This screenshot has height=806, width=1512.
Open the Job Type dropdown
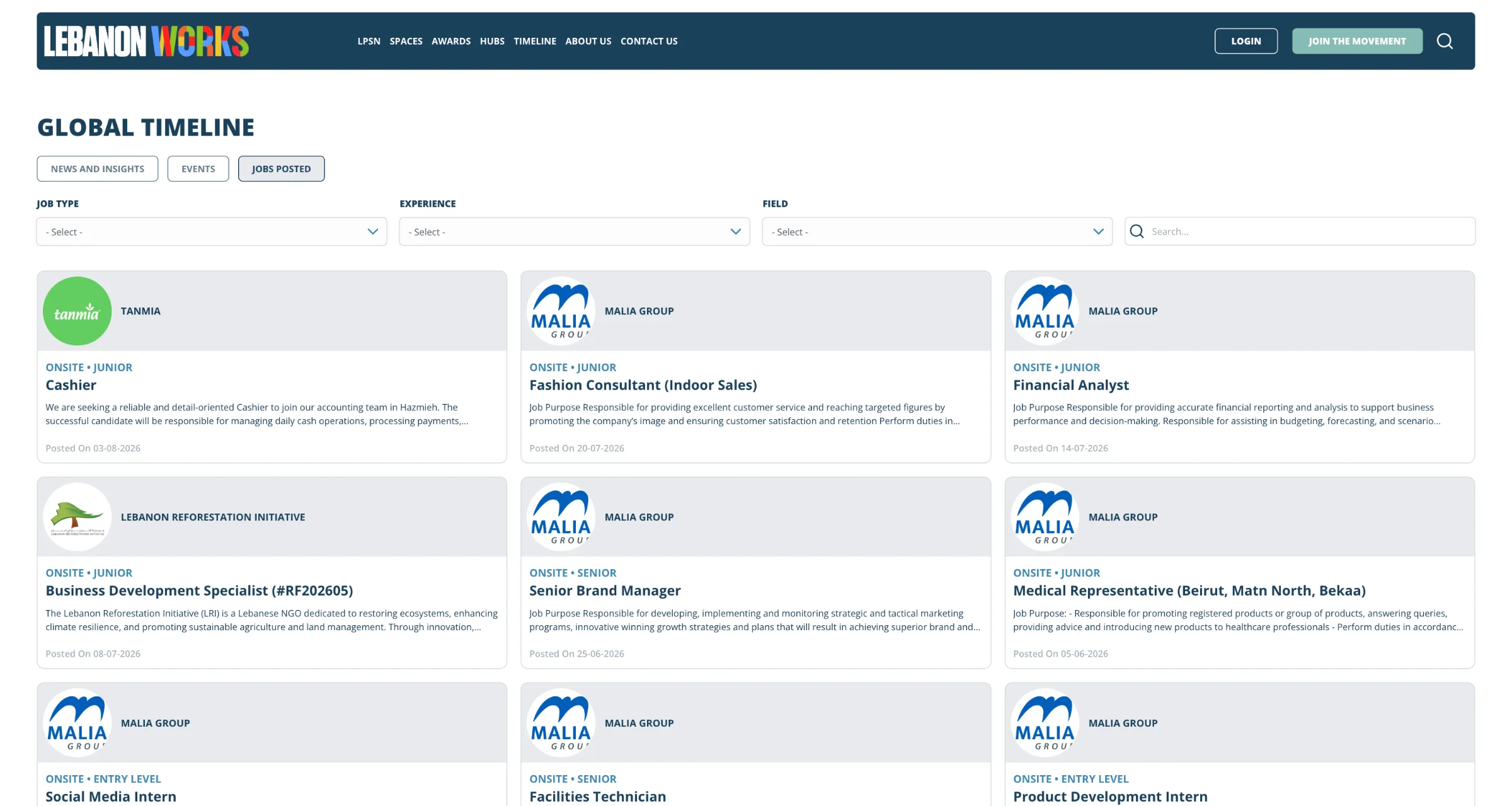point(212,231)
